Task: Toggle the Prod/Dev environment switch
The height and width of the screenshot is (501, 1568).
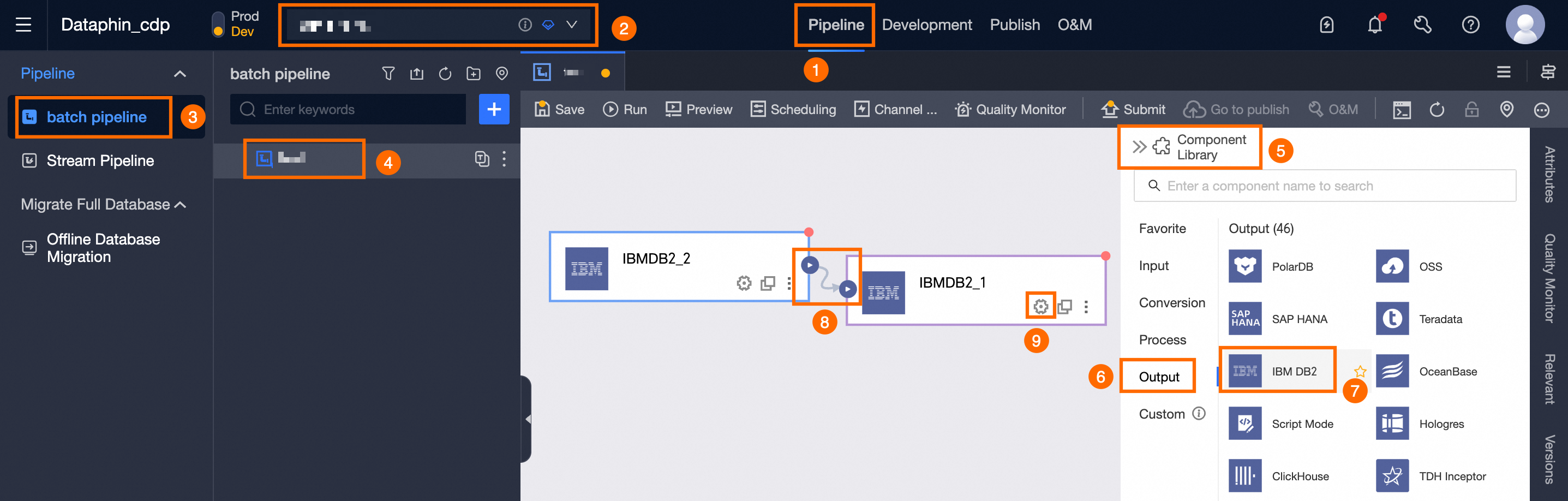Action: [x=218, y=25]
